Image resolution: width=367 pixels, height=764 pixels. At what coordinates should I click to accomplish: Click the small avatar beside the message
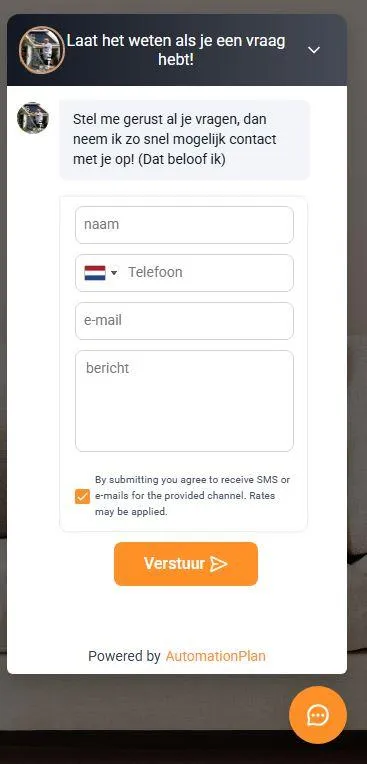coord(33,117)
